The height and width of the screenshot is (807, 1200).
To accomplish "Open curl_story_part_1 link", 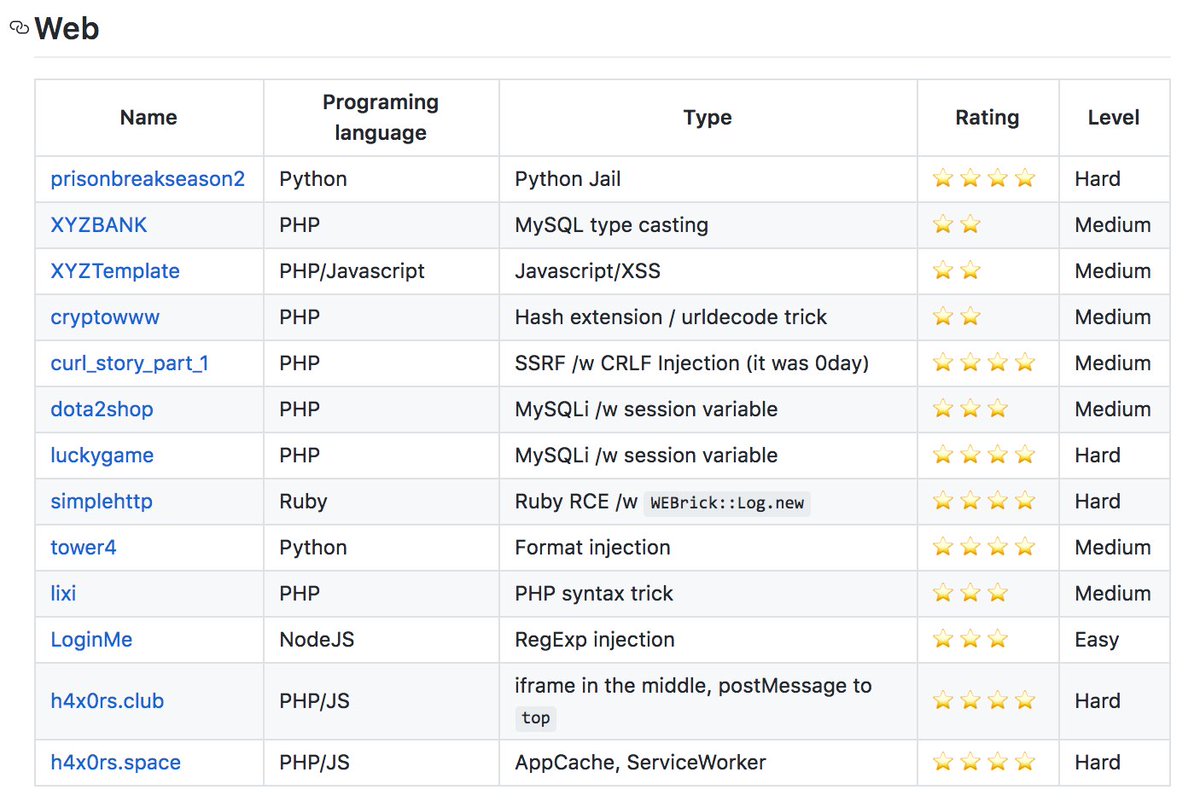I will point(130,363).
